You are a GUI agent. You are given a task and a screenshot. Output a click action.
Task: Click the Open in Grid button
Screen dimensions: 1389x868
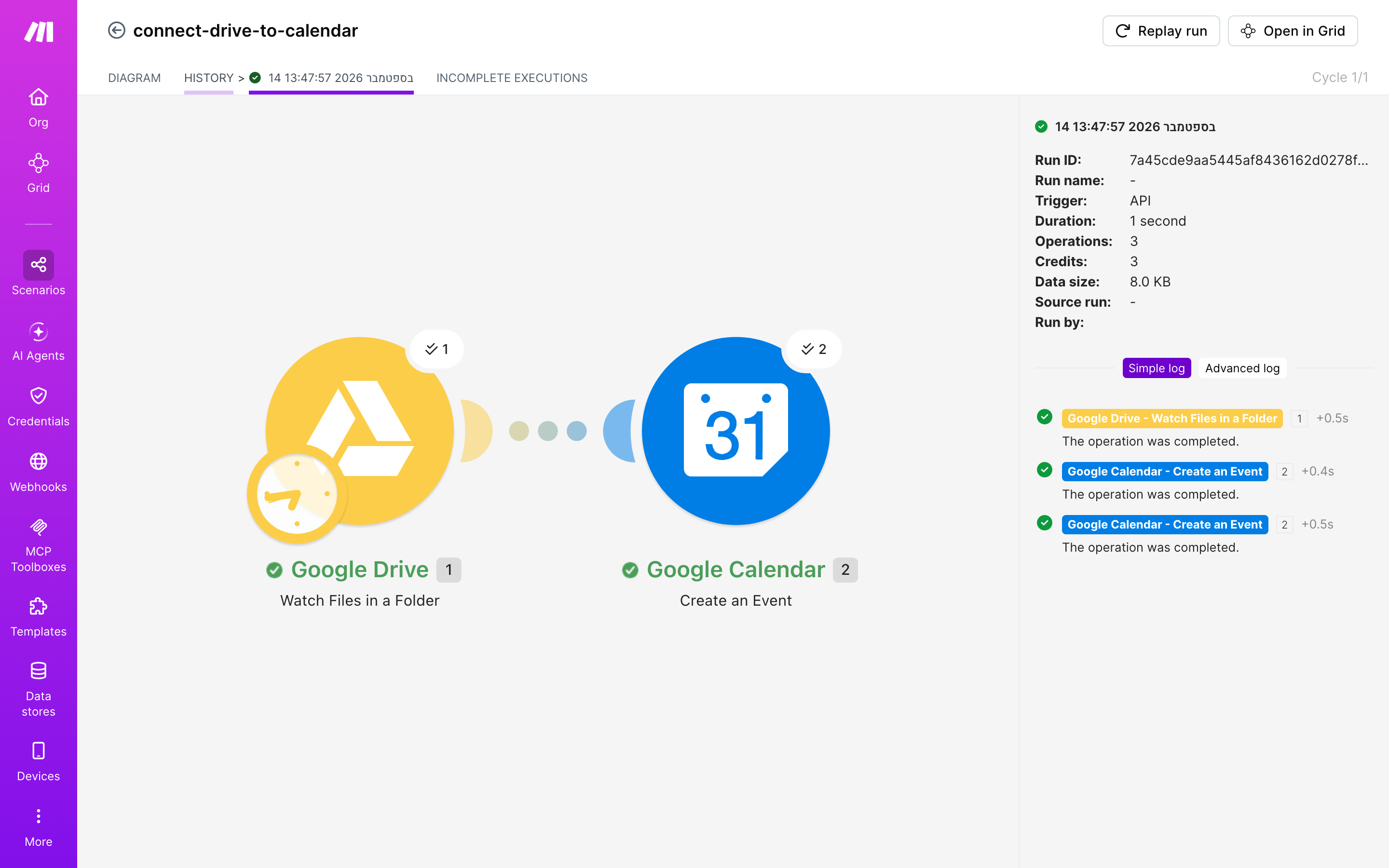point(1293,31)
